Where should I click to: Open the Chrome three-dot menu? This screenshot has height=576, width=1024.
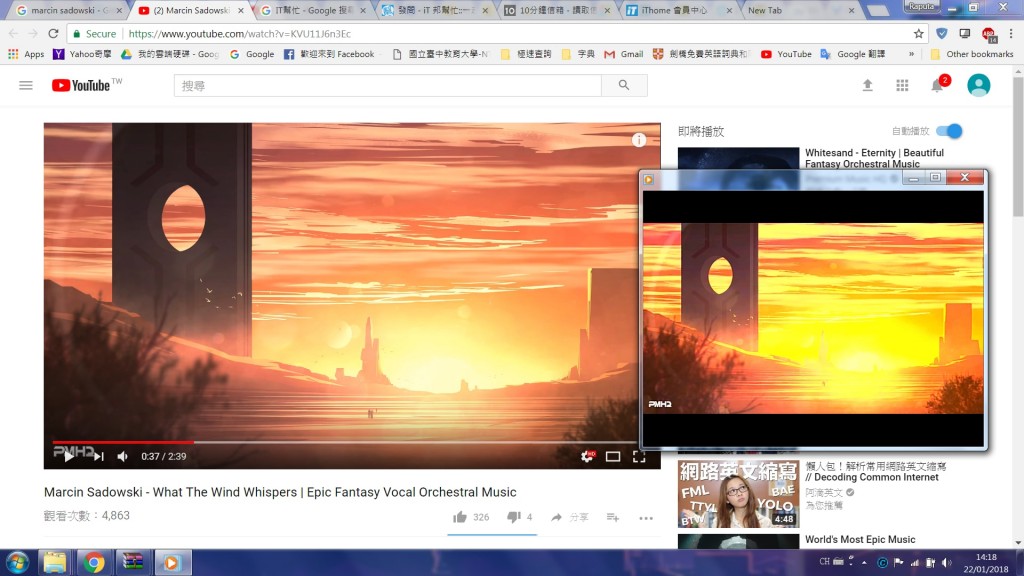pos(1011,33)
